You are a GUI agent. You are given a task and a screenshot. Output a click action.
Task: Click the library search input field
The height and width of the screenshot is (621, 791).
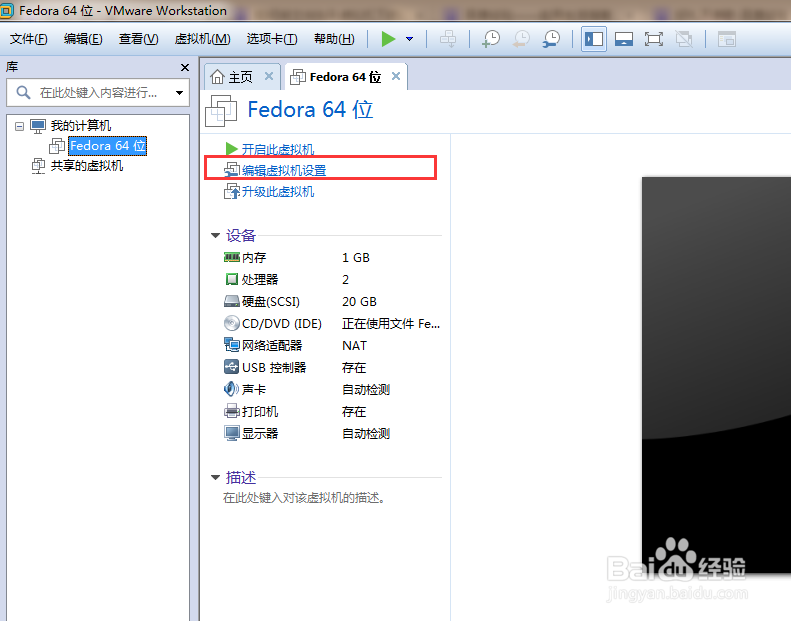tap(97, 92)
